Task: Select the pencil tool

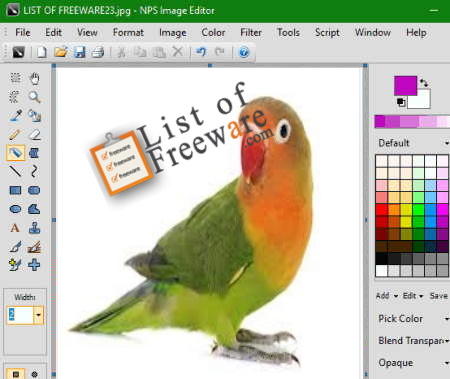Action: pos(15,134)
